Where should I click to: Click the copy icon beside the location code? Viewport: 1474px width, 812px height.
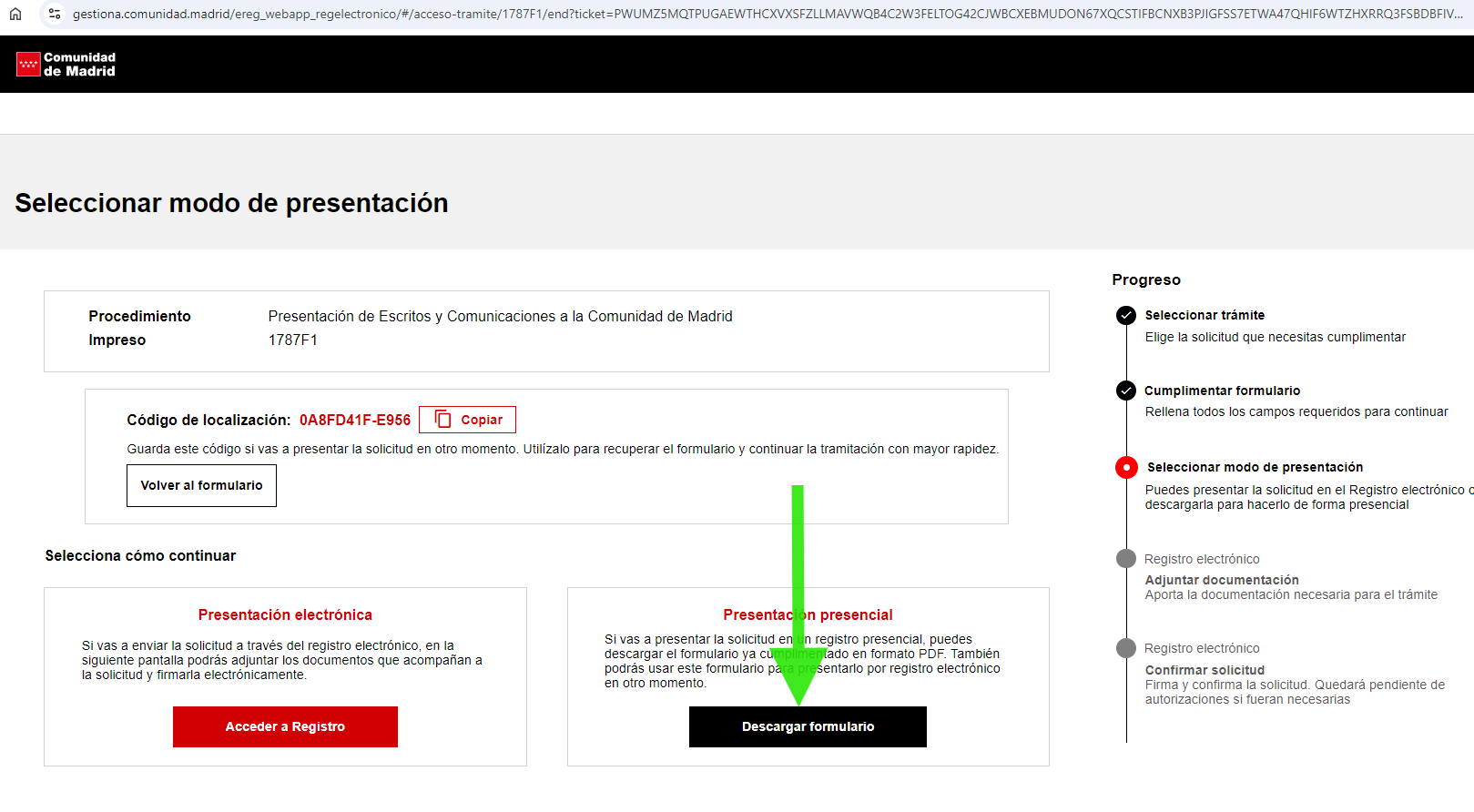[443, 419]
